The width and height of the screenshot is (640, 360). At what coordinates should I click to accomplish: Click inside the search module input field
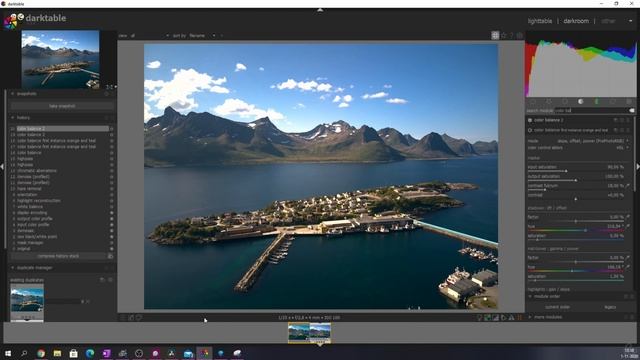[591, 110]
